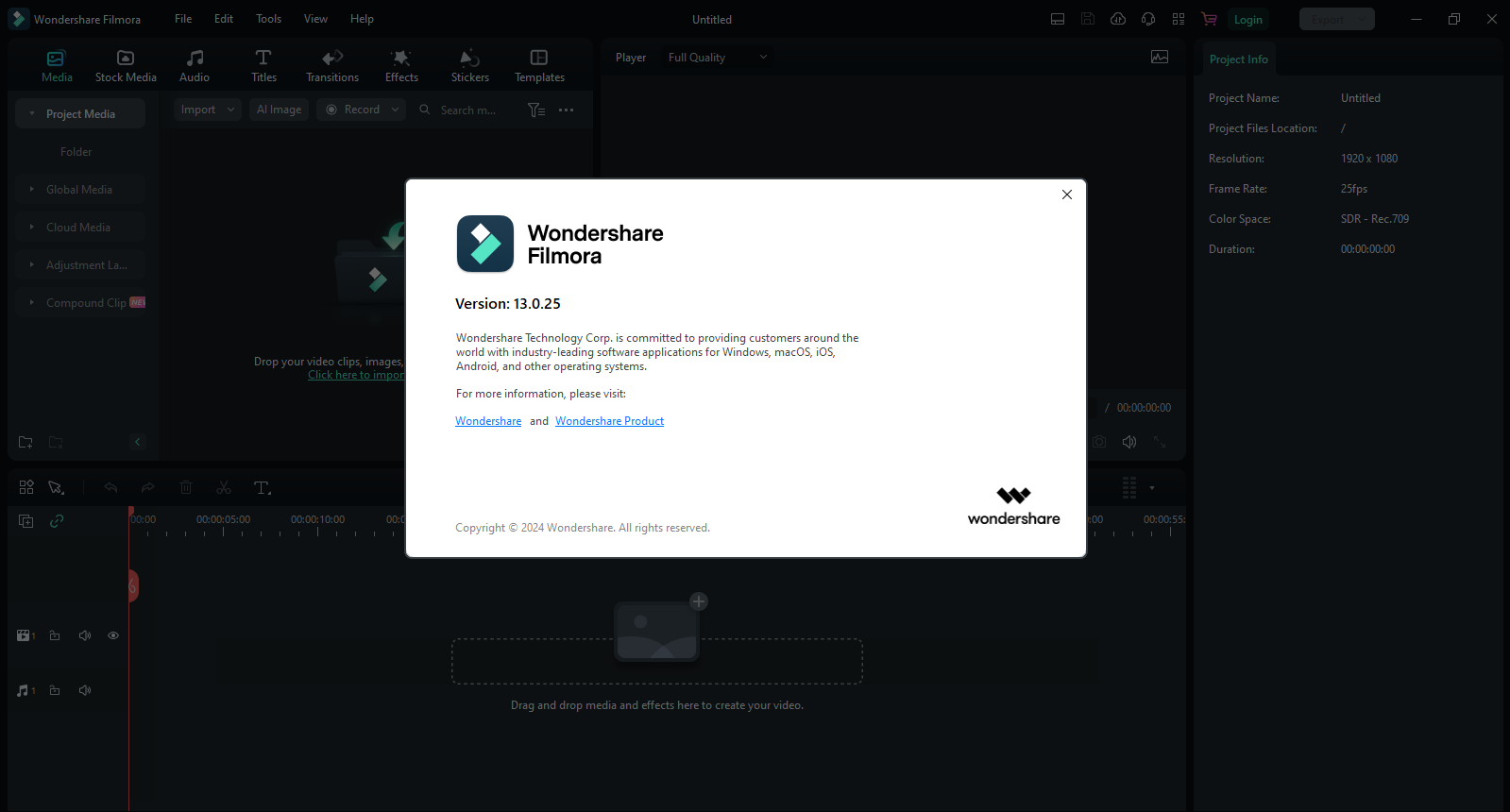Viewport: 1510px width, 812px height.
Task: Click the delete folder icon
Action: 56,442
